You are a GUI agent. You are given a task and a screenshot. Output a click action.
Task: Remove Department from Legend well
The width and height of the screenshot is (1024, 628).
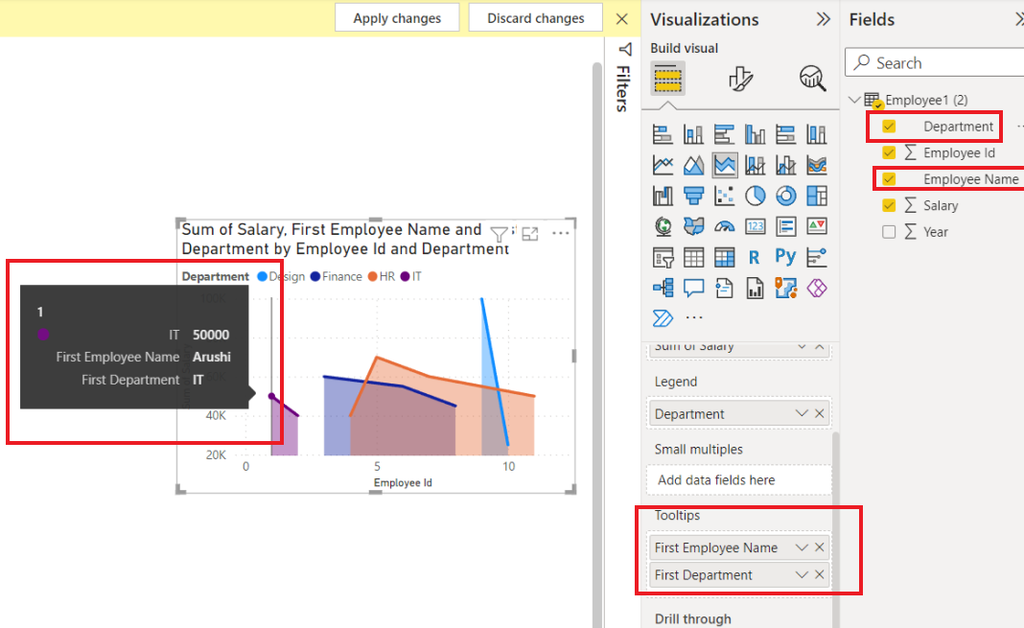point(820,413)
